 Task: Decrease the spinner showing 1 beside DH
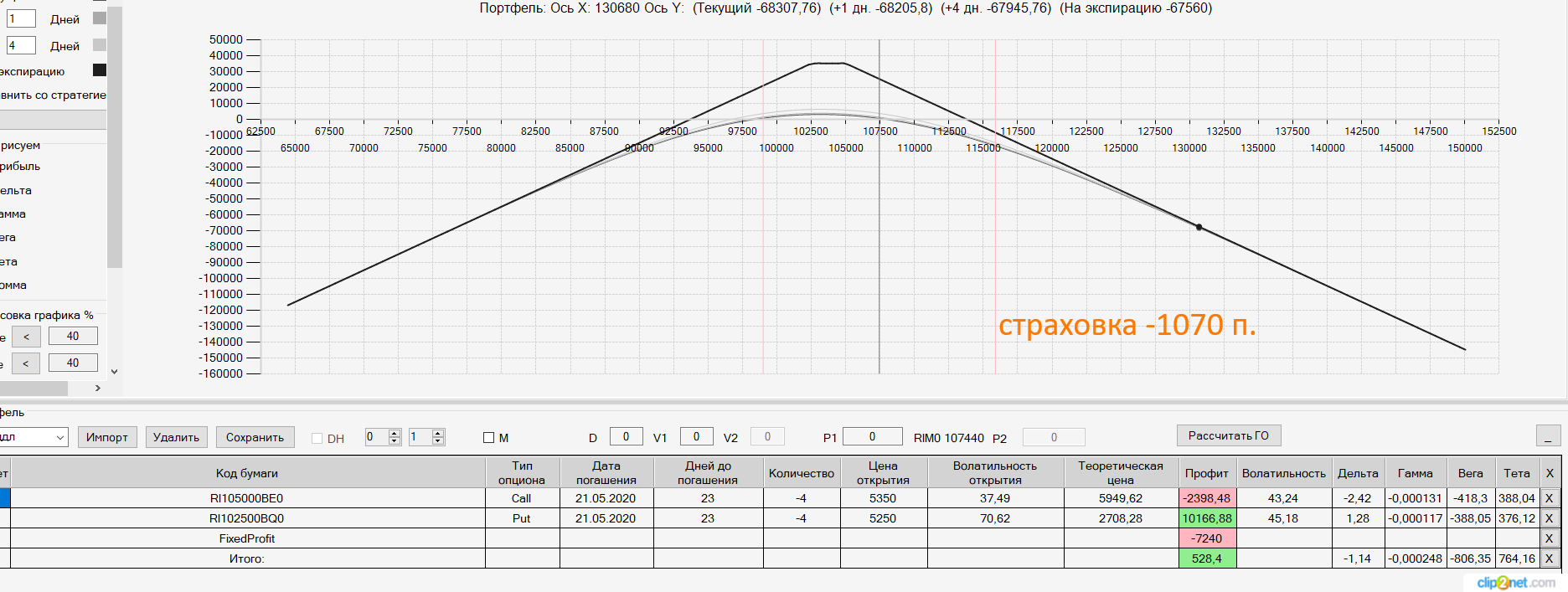pos(438,441)
